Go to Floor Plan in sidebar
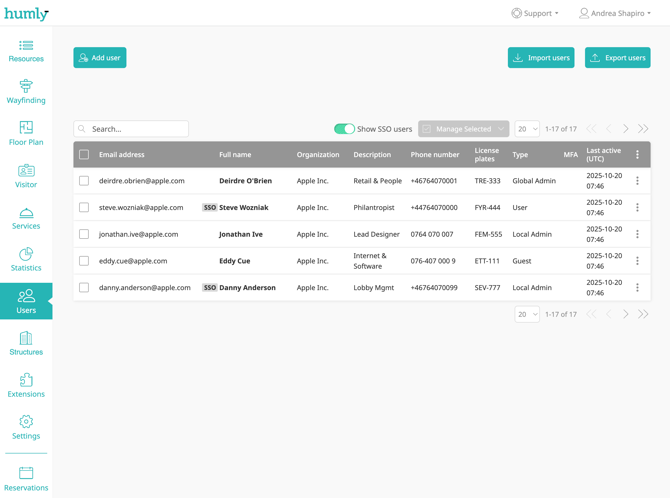The height and width of the screenshot is (498, 670). tap(26, 128)
